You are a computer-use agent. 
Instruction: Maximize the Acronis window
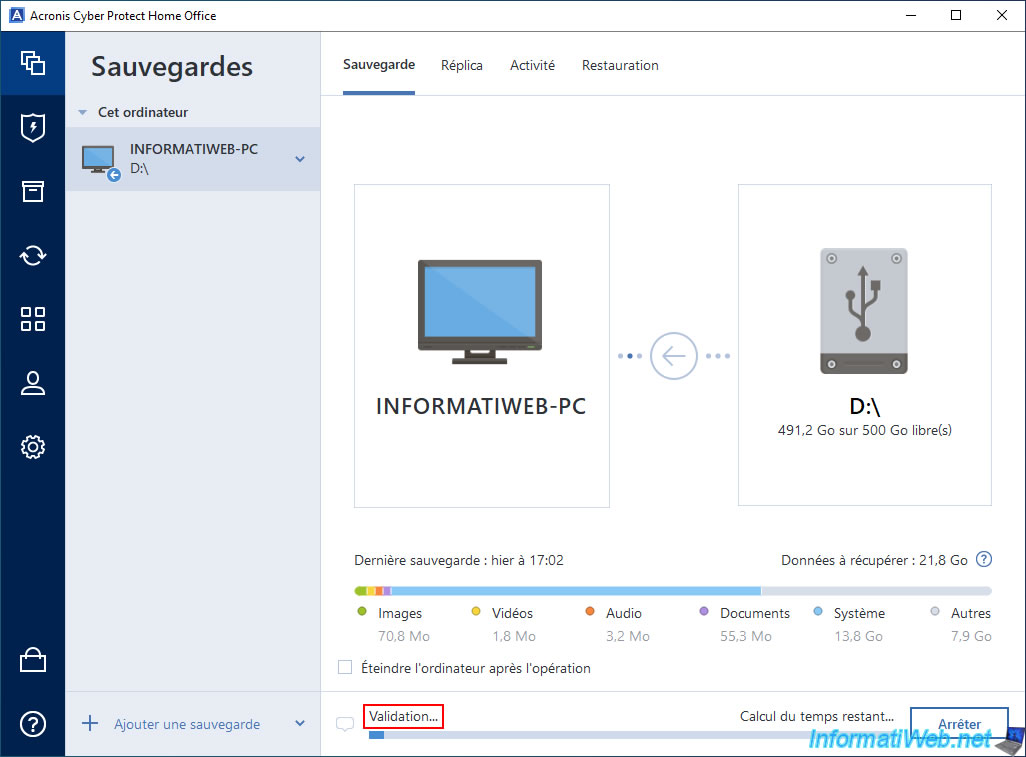(x=956, y=15)
